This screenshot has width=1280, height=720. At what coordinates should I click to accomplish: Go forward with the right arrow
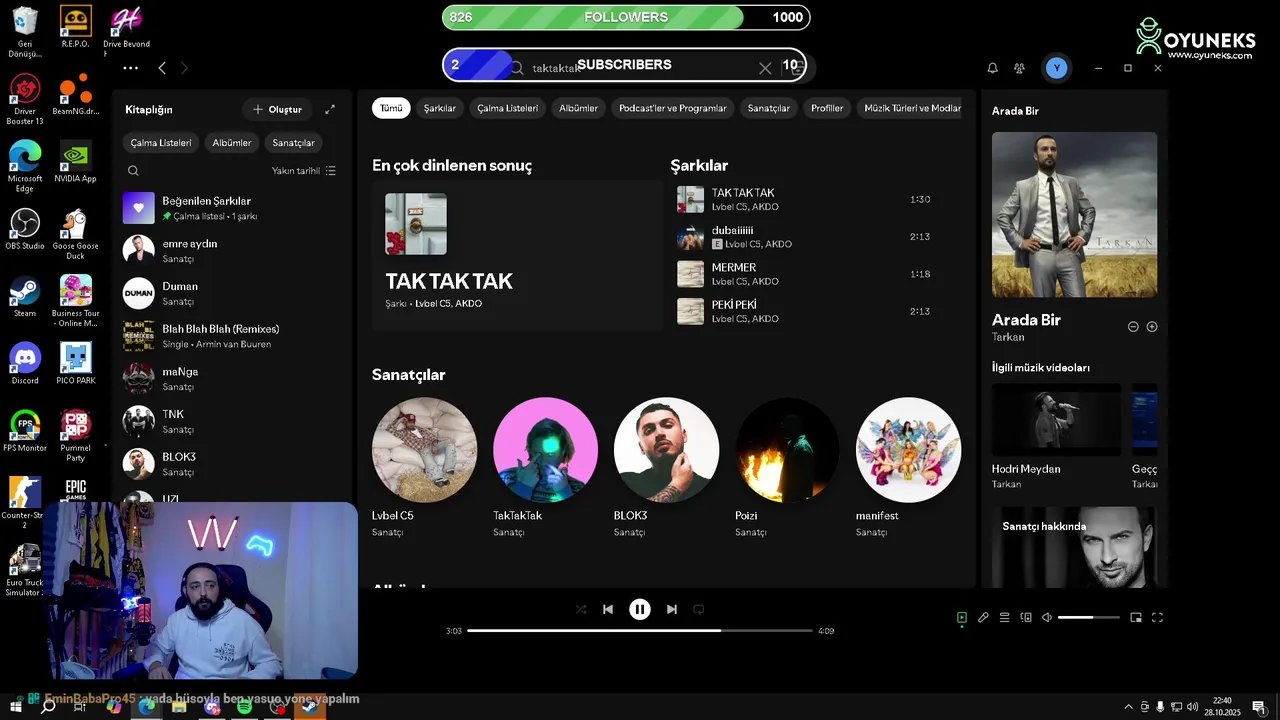pyautogui.click(x=184, y=68)
